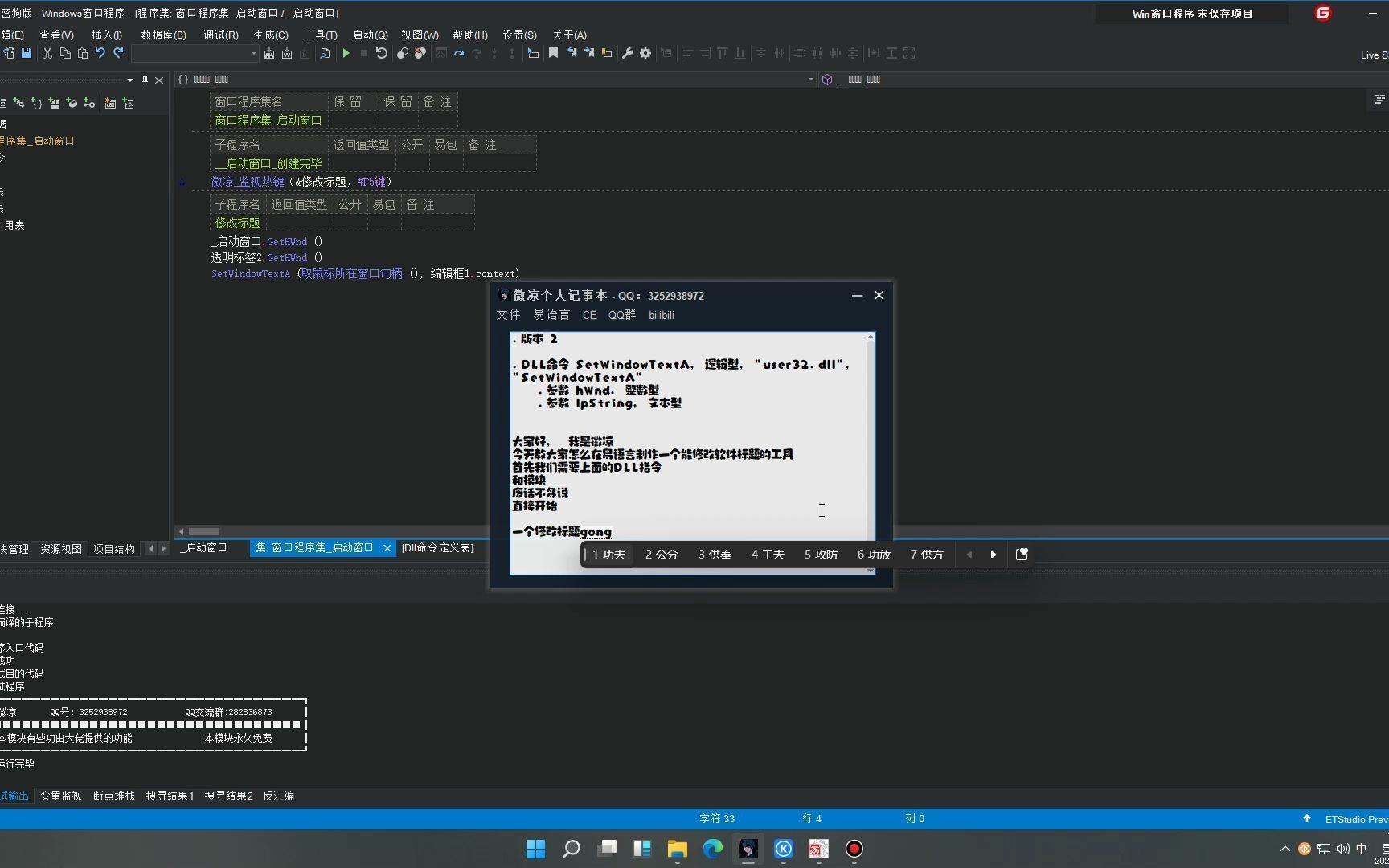Click the clear breakpoints icon with red X
This screenshot has height=868, width=1389.
coord(420,53)
